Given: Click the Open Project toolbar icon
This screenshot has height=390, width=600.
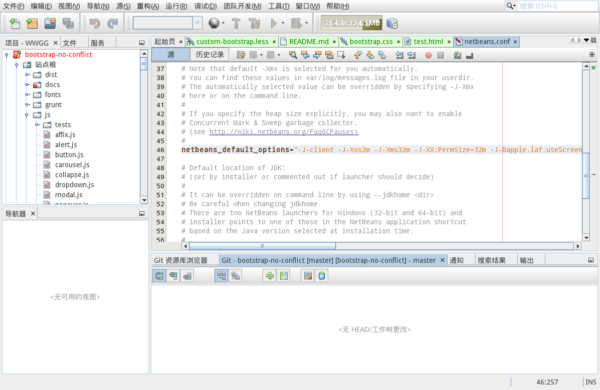Looking at the screenshot, I should tap(50, 24).
